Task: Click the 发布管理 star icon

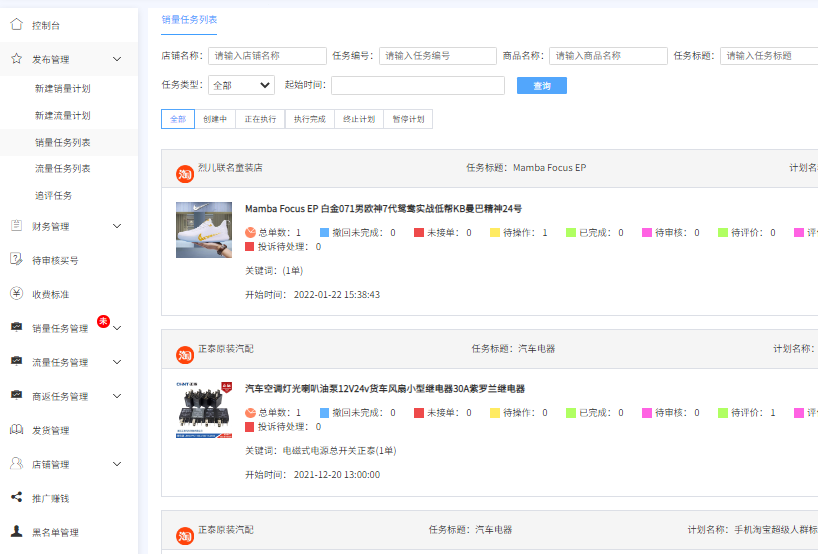Action: tap(16, 59)
